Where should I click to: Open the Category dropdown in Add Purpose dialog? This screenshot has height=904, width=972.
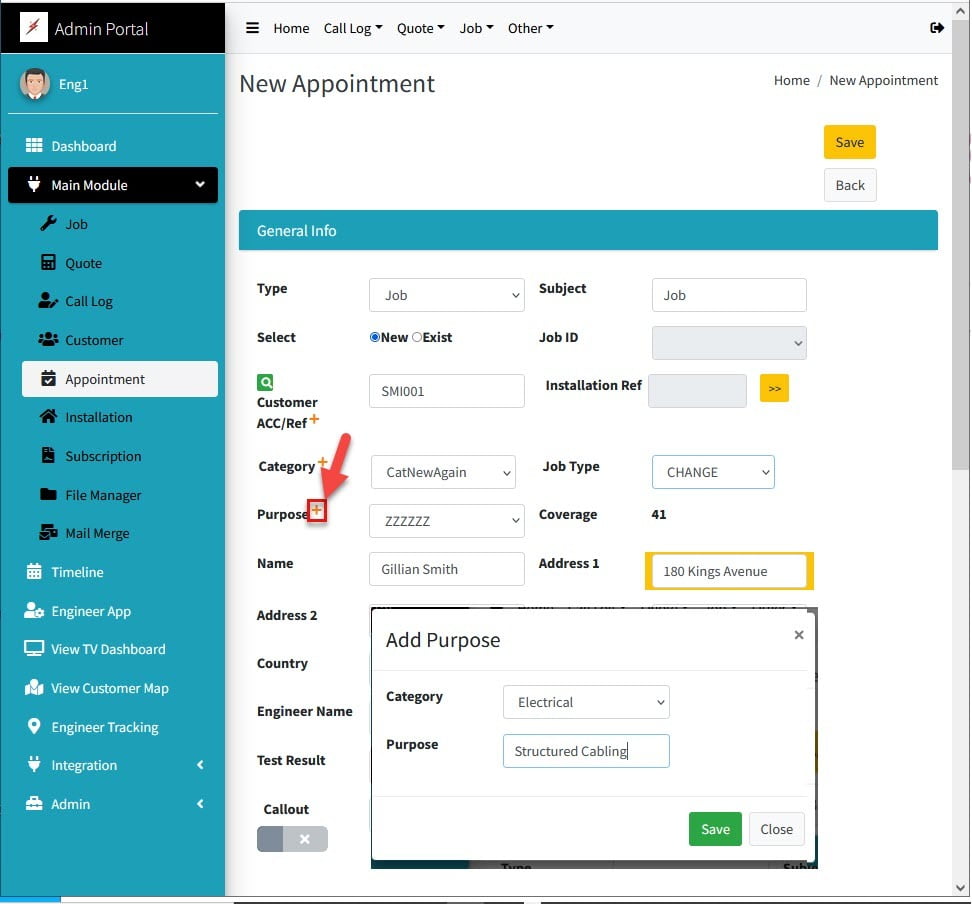pos(586,702)
